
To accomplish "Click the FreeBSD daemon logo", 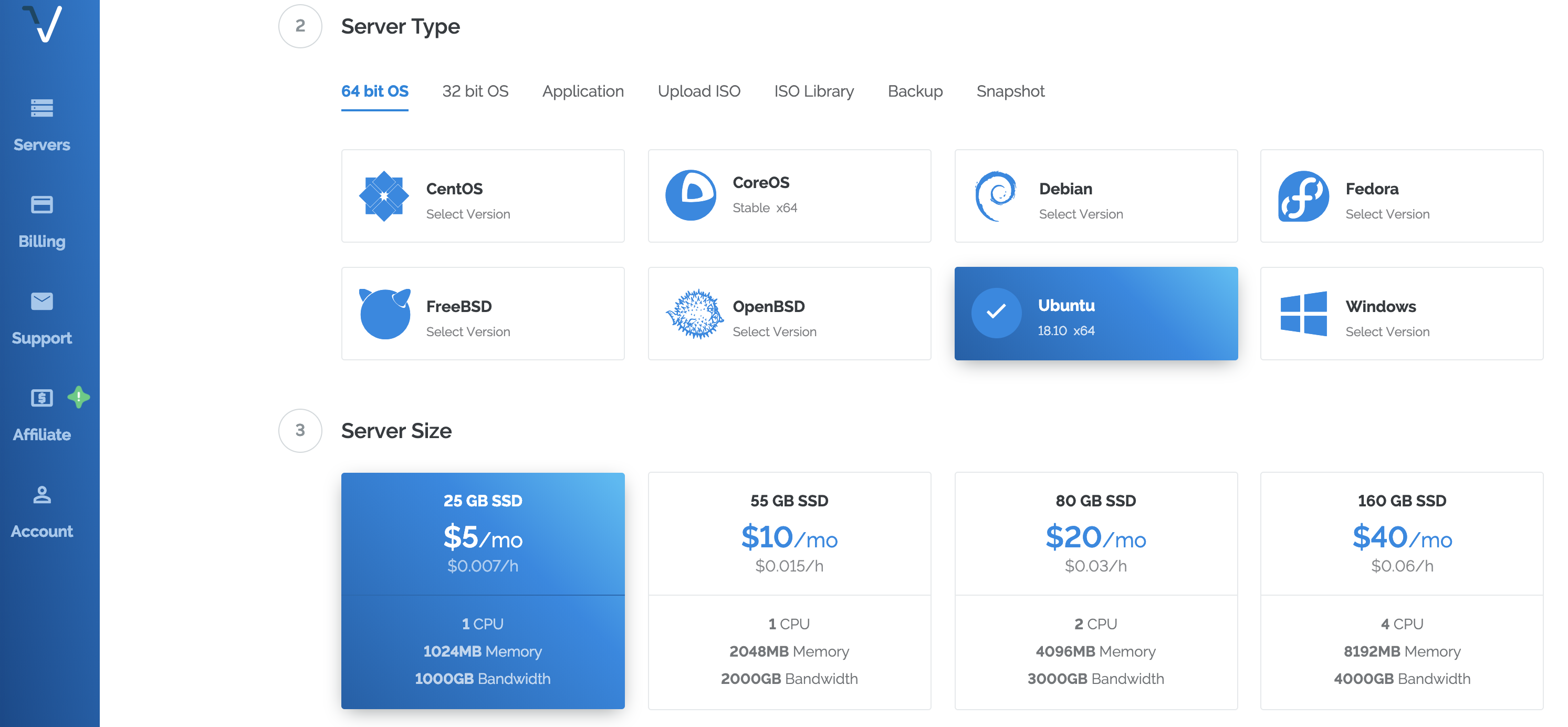I will pos(385,314).
